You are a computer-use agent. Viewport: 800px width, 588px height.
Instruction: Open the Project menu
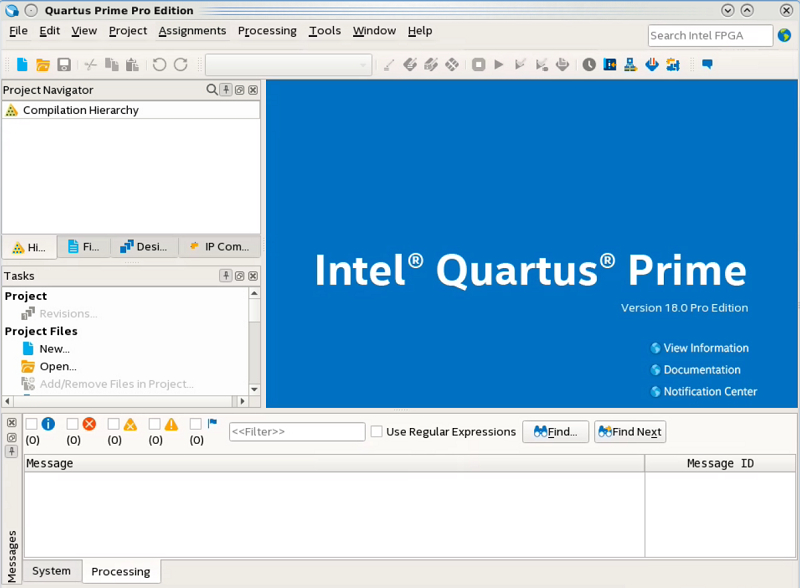(x=128, y=31)
